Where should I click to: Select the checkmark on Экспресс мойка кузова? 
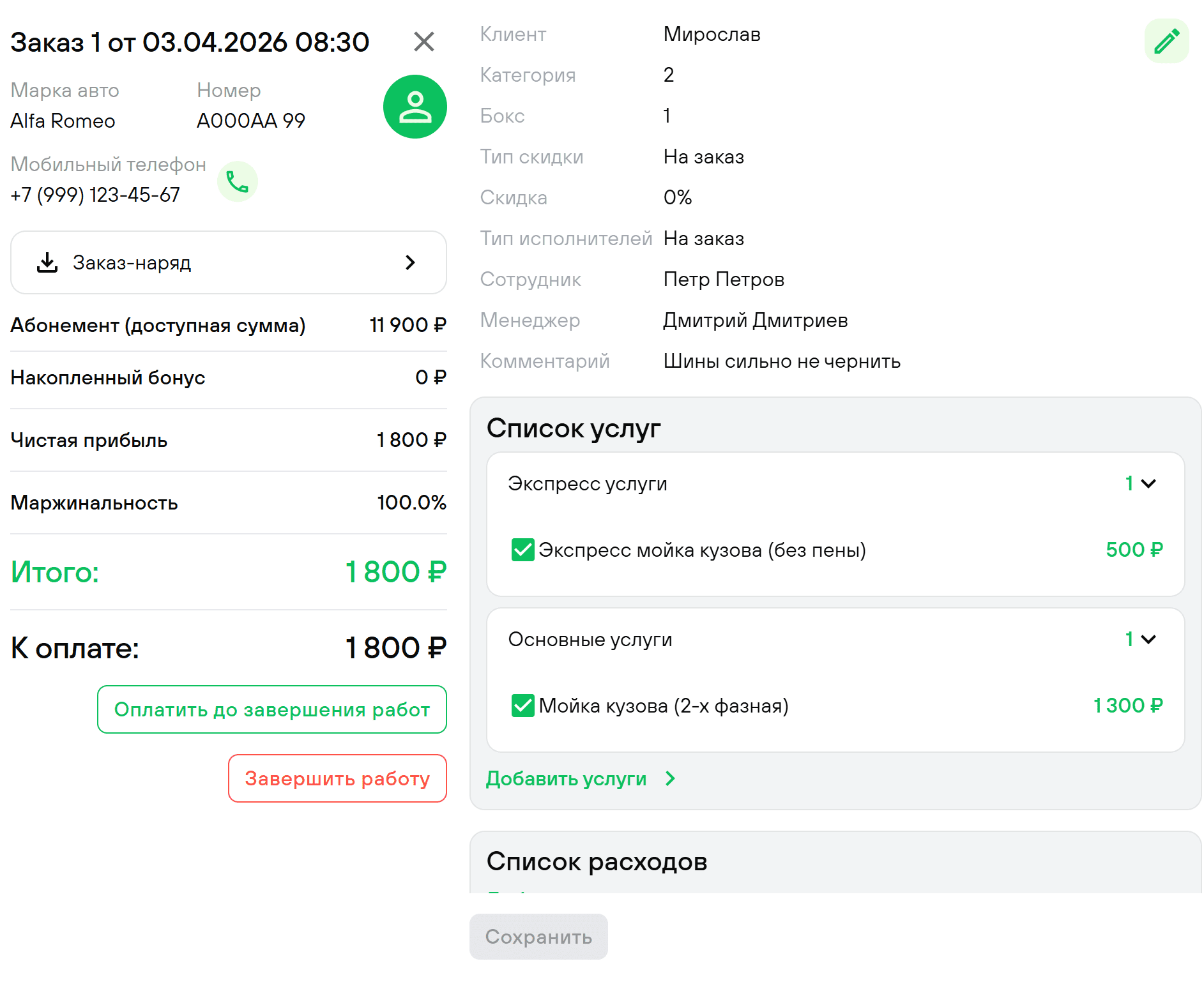point(522,550)
